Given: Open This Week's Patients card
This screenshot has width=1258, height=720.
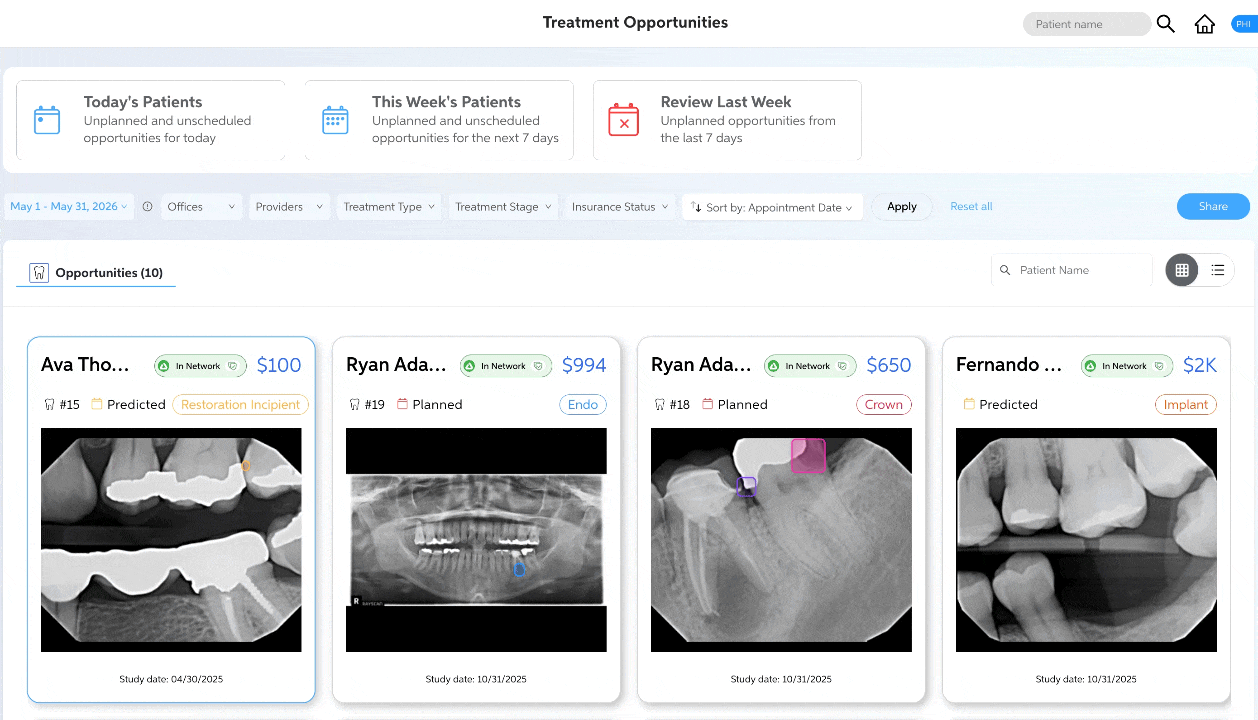Looking at the screenshot, I should (x=439, y=120).
